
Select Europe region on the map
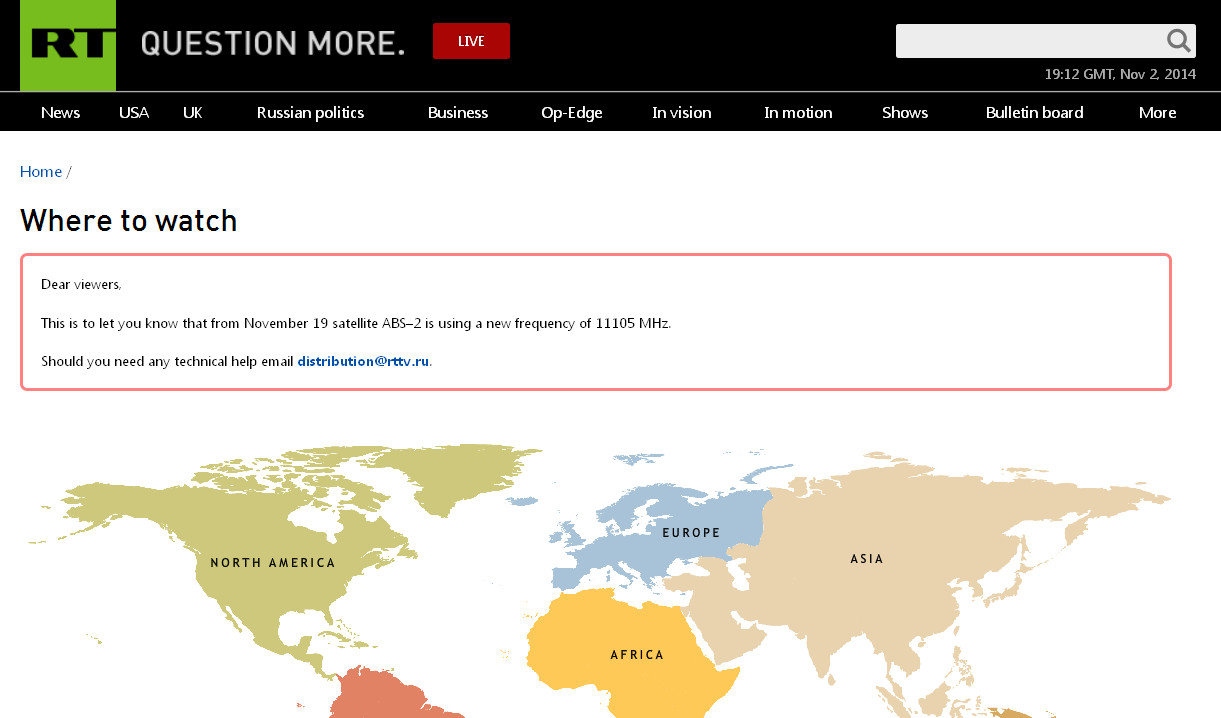click(x=691, y=533)
